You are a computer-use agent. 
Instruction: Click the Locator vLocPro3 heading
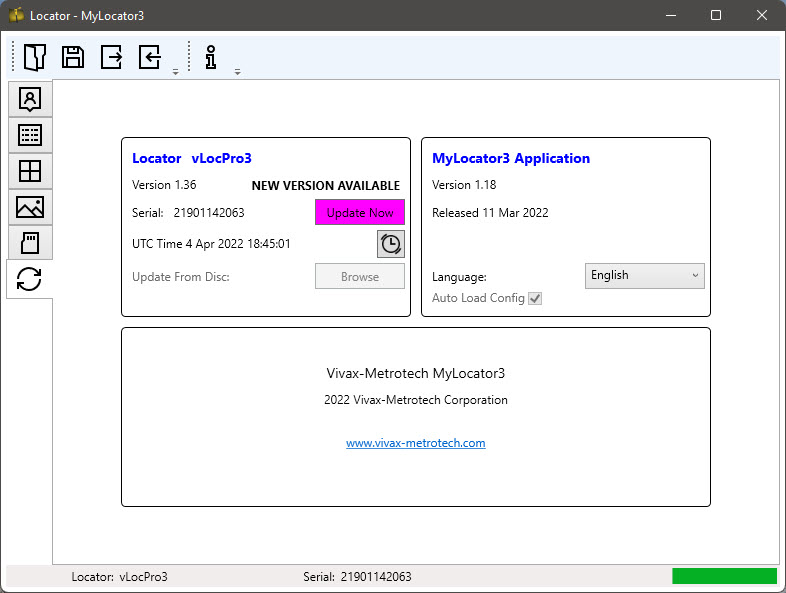pyautogui.click(x=191, y=158)
